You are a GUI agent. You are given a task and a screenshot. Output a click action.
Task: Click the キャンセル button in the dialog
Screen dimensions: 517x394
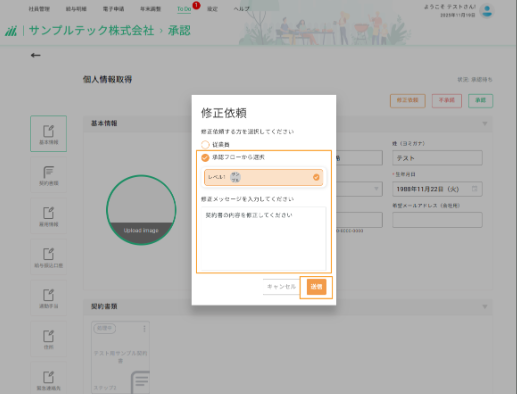click(x=282, y=287)
